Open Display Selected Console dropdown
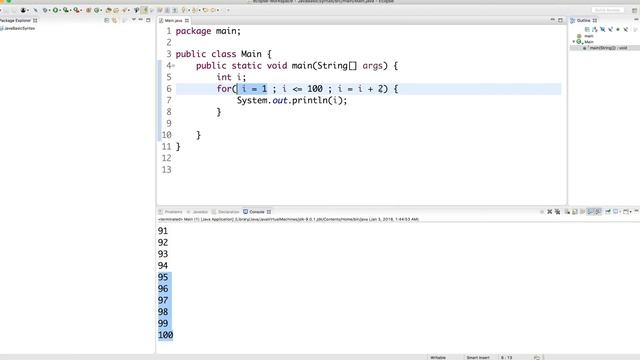640x360 pixels. pyautogui.click(x=620, y=211)
